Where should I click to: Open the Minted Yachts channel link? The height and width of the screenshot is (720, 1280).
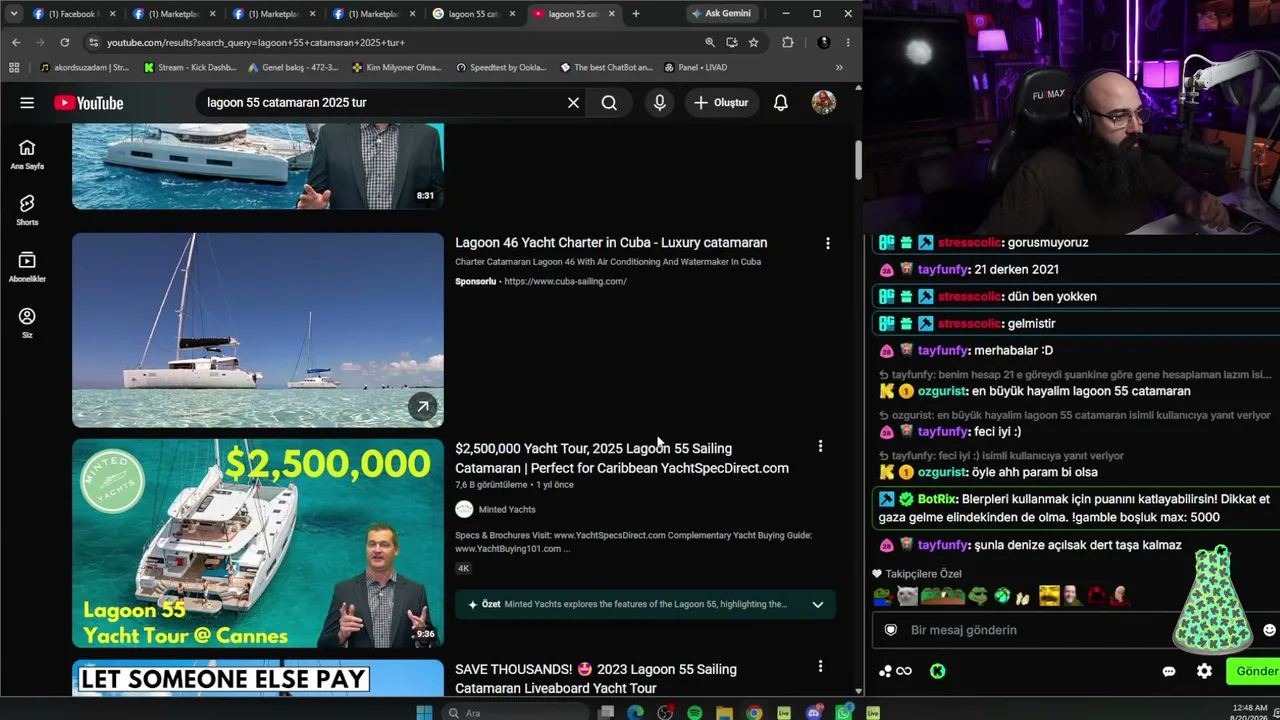[x=507, y=509]
